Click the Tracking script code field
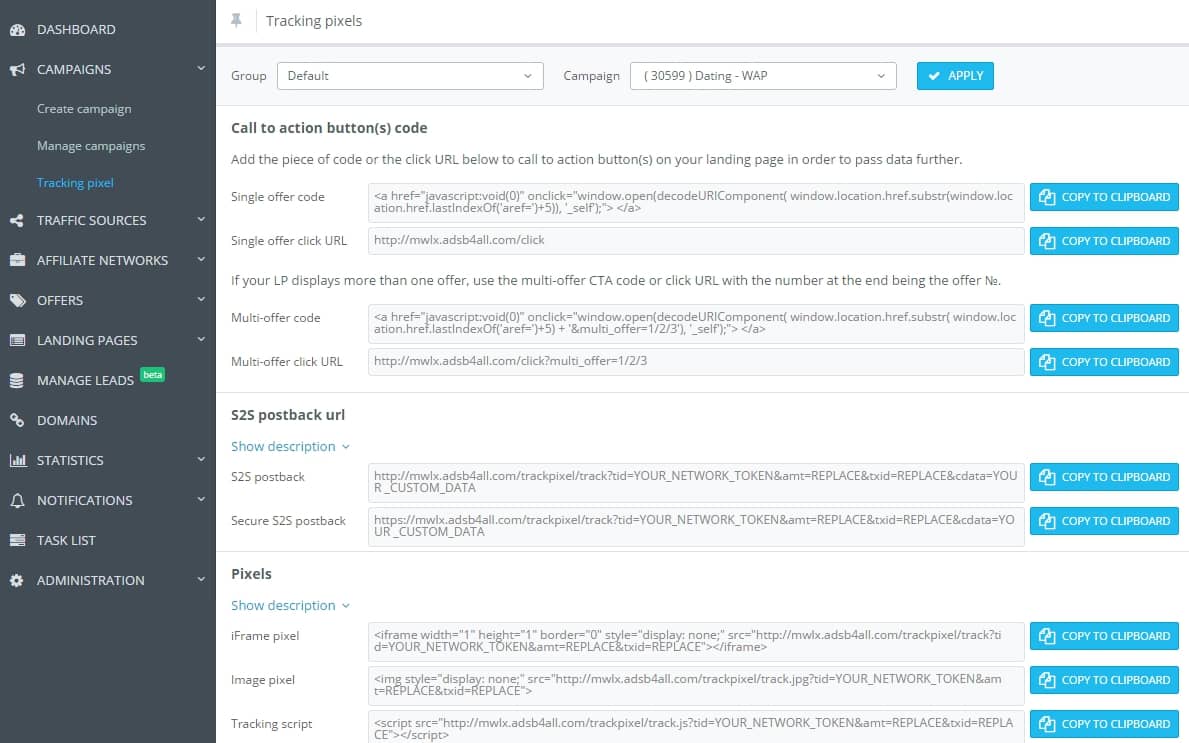Viewport: 1189px width, 743px height. coord(696,726)
